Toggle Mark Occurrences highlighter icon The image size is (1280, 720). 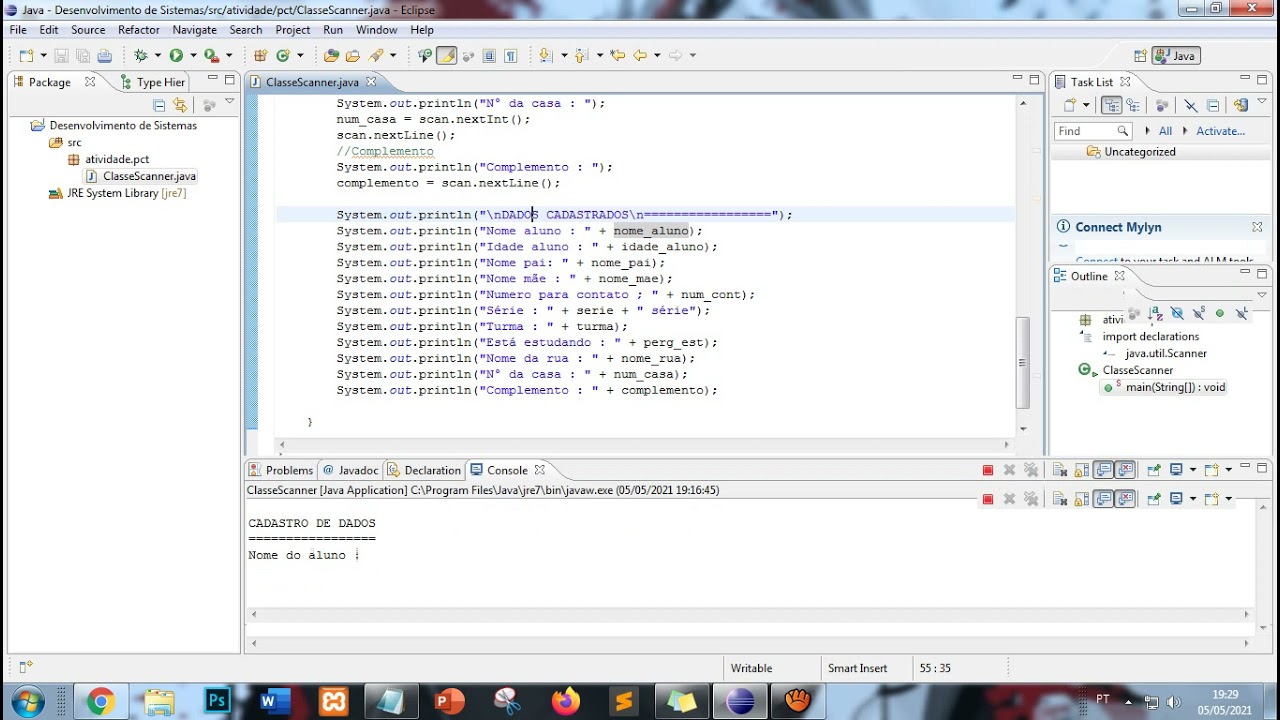click(447, 56)
